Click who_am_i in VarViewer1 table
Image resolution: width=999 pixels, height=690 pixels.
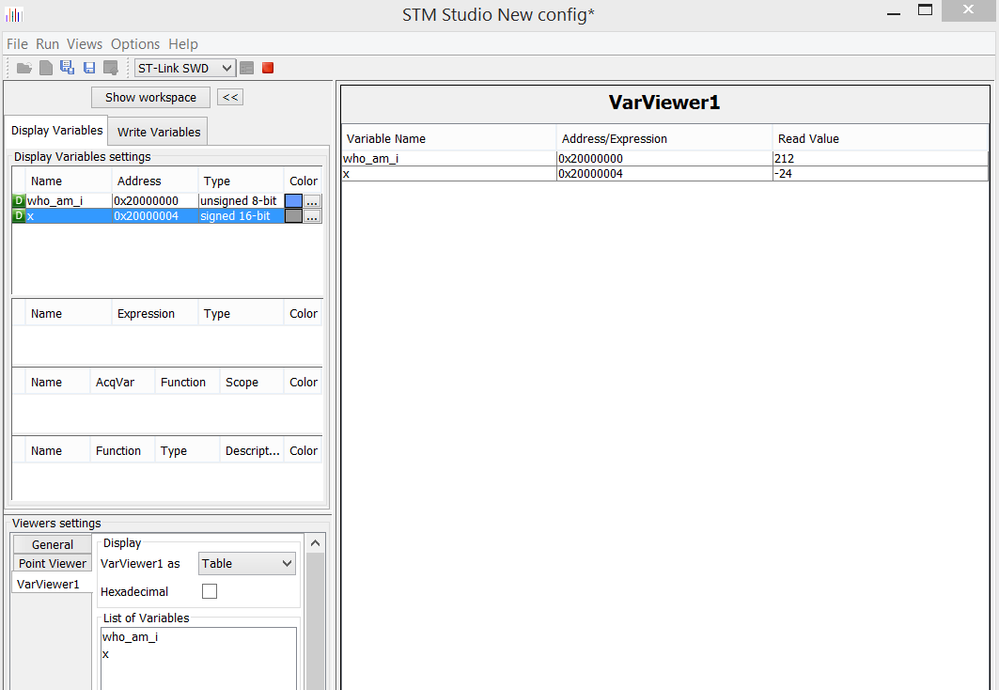click(449, 158)
